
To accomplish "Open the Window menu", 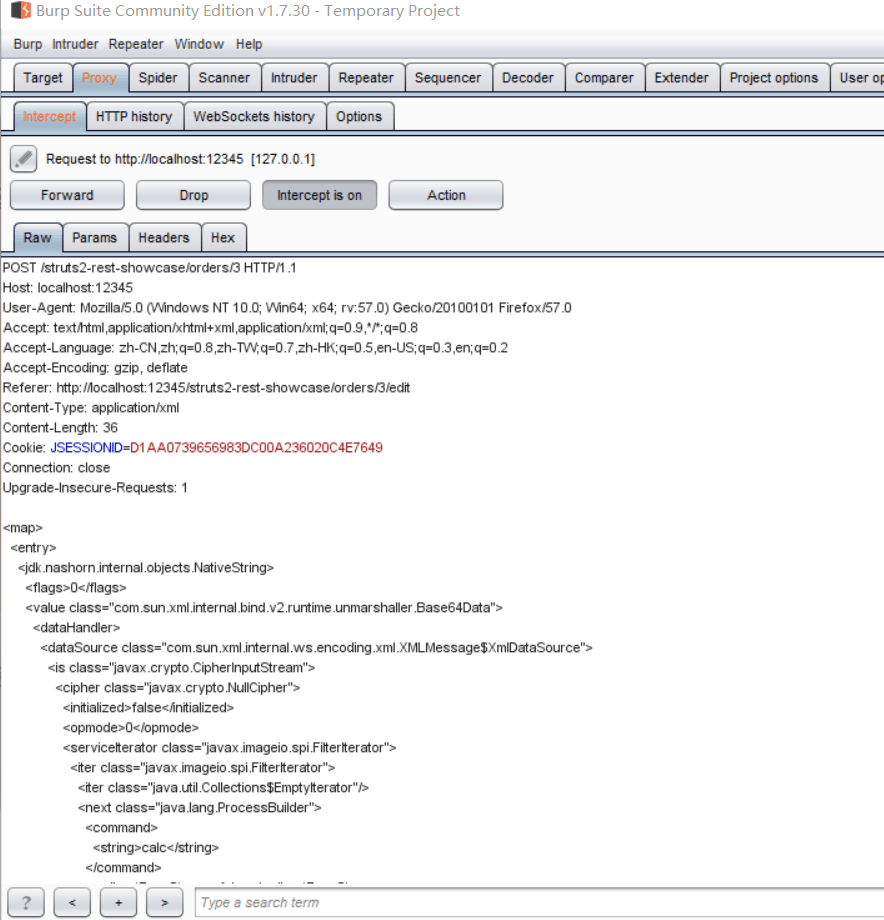I will click(x=199, y=44).
